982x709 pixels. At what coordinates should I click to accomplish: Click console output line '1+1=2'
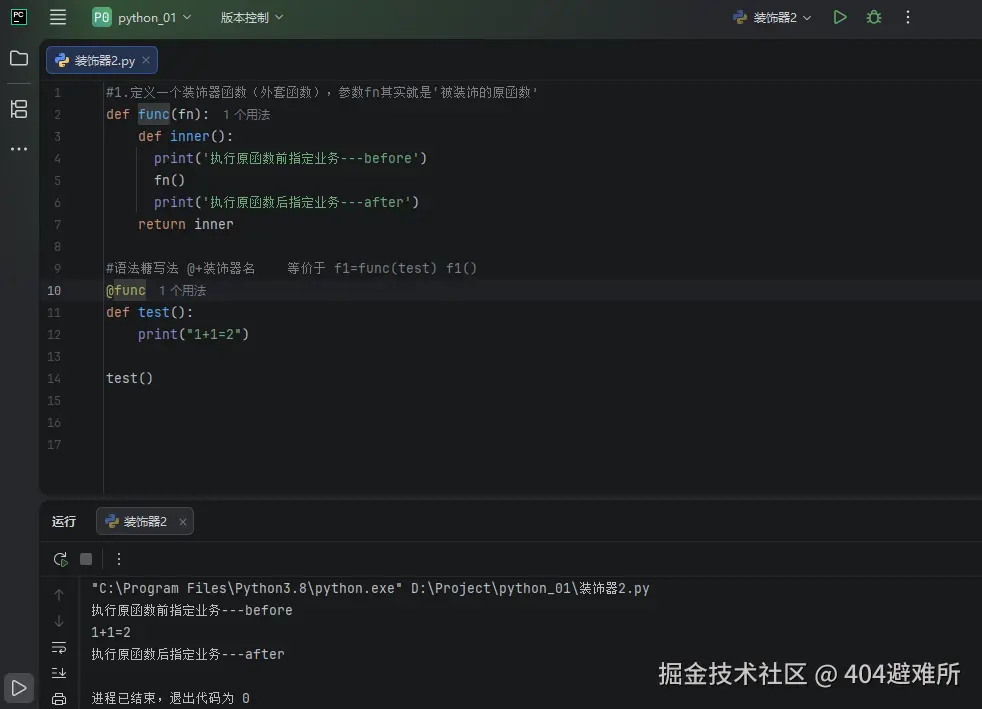tap(111, 632)
